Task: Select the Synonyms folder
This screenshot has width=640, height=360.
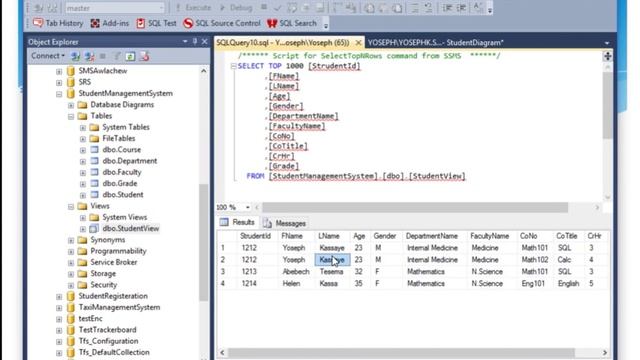Action: tap(108, 240)
